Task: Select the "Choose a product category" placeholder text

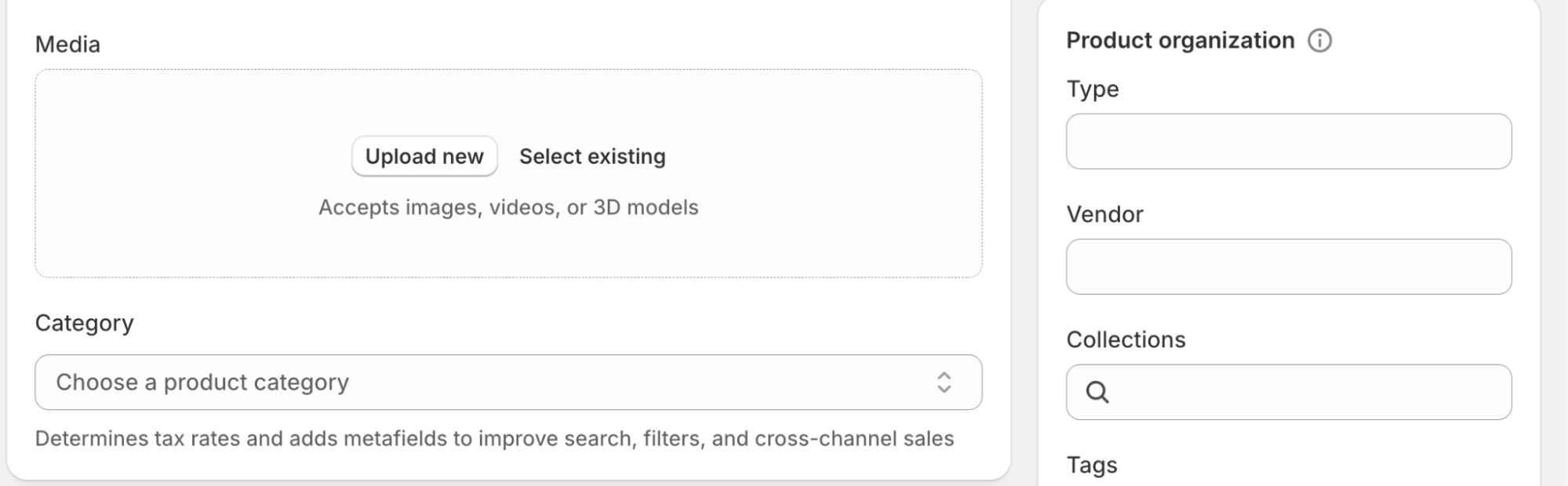Action: (202, 383)
